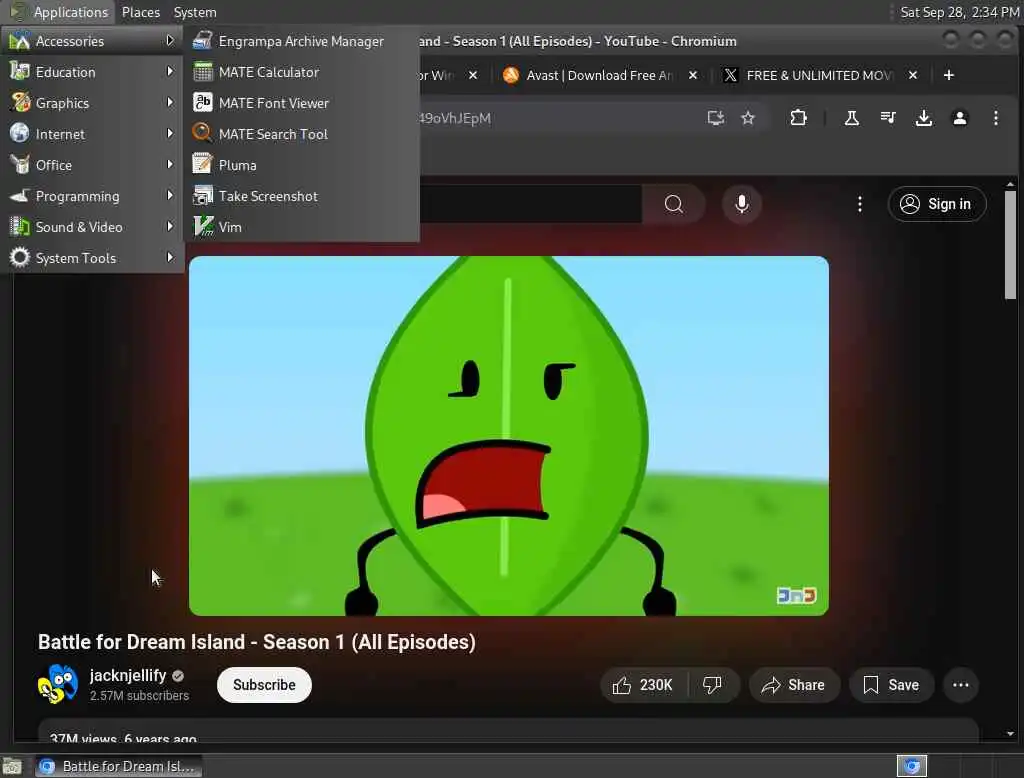Click the scrollbar down arrow
This screenshot has height=778, width=1024.
tap(1010, 734)
